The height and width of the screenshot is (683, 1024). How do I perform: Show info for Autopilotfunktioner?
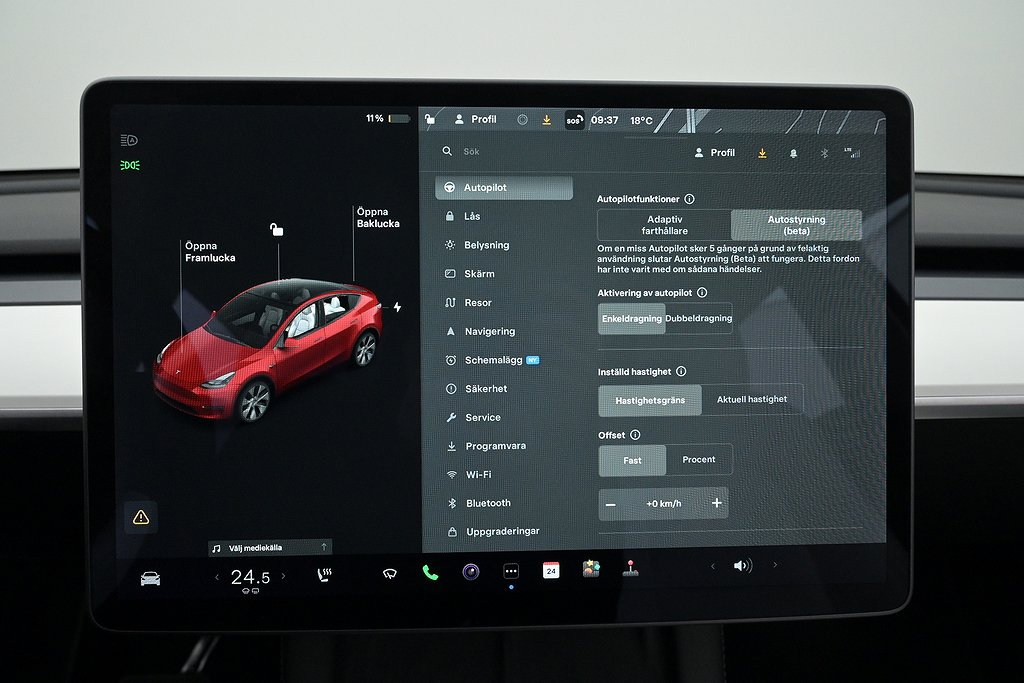(690, 199)
